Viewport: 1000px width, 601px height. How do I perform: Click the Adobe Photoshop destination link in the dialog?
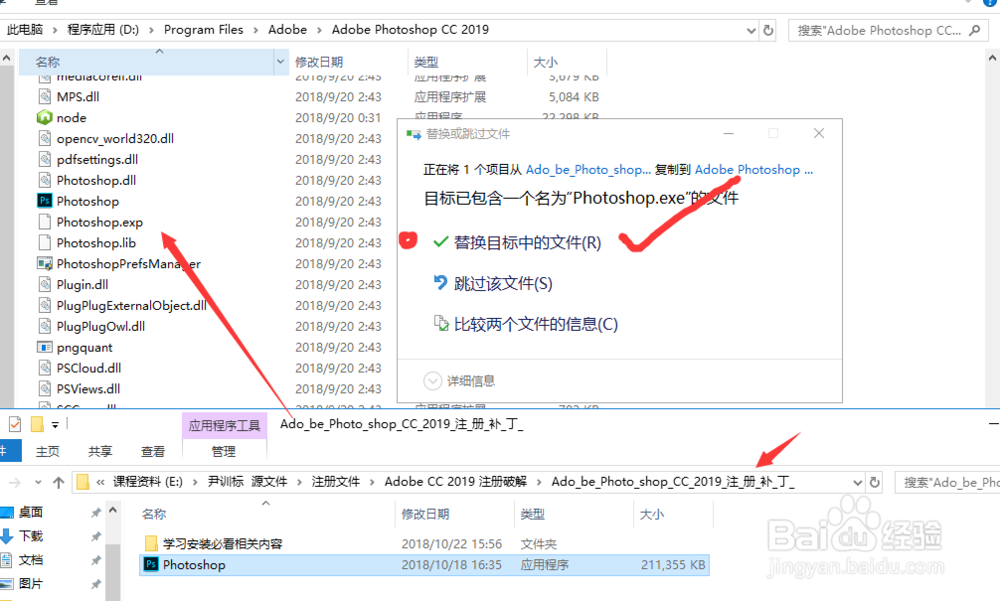(x=754, y=170)
